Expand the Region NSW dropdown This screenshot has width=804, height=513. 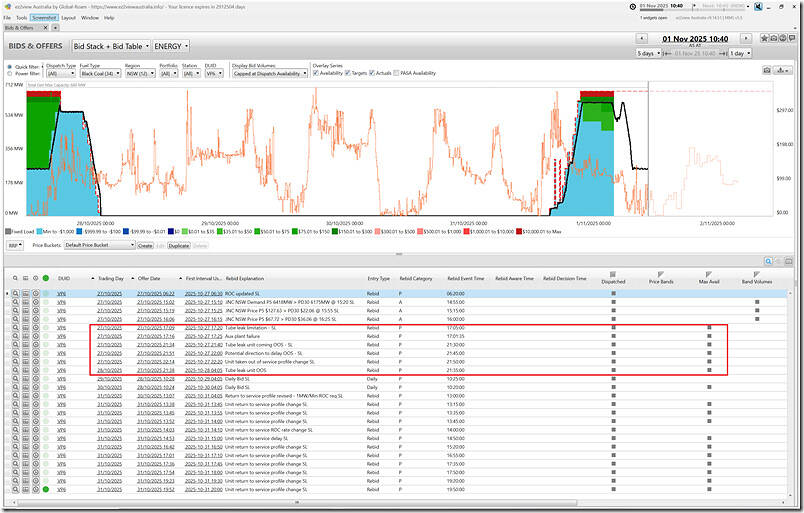[139, 74]
